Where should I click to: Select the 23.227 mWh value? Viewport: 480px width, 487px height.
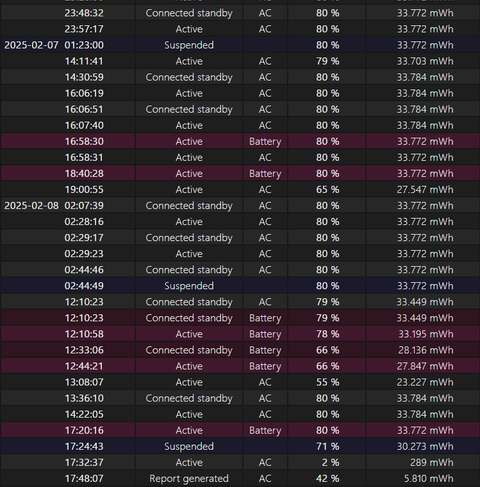coord(425,382)
